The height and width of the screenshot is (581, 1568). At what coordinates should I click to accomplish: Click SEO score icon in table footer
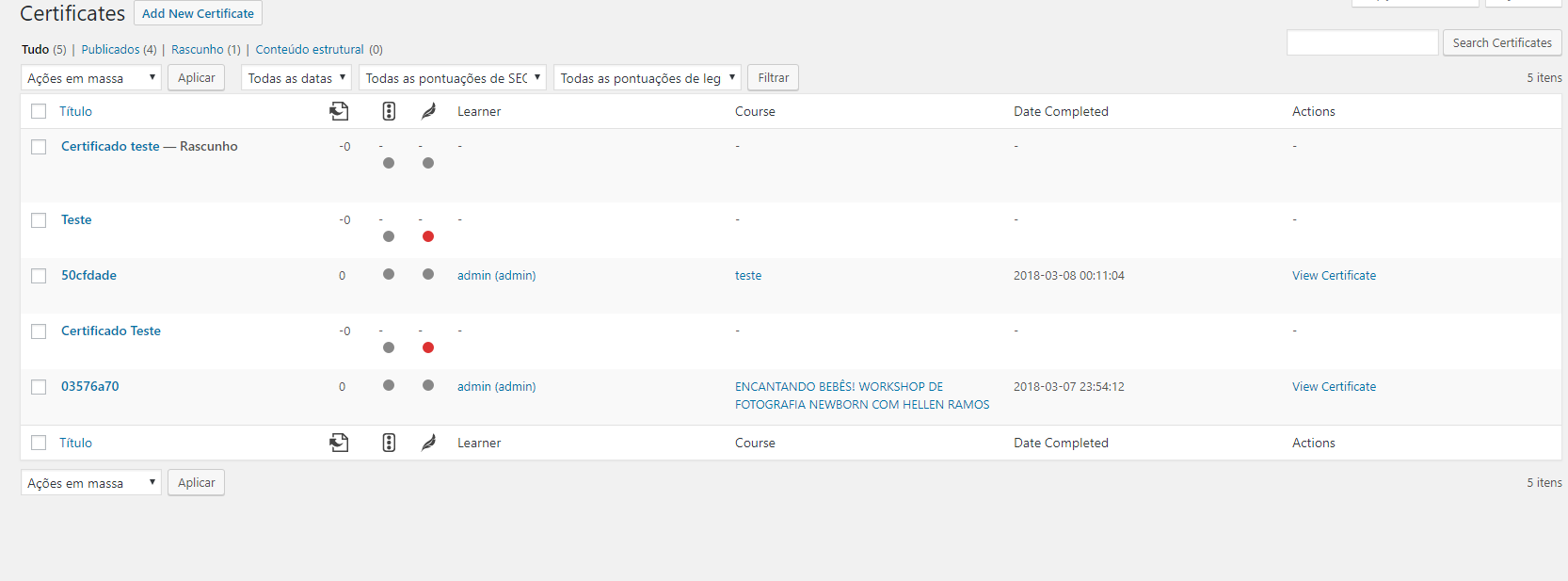[x=389, y=443]
